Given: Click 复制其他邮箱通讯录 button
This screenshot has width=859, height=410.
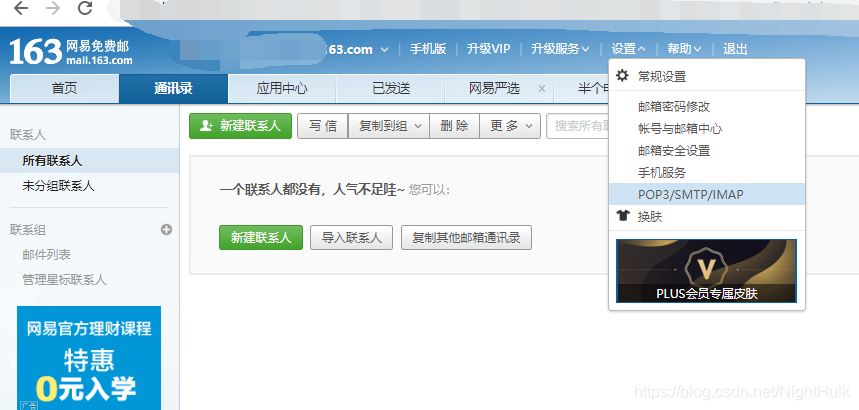Looking at the screenshot, I should pos(466,237).
